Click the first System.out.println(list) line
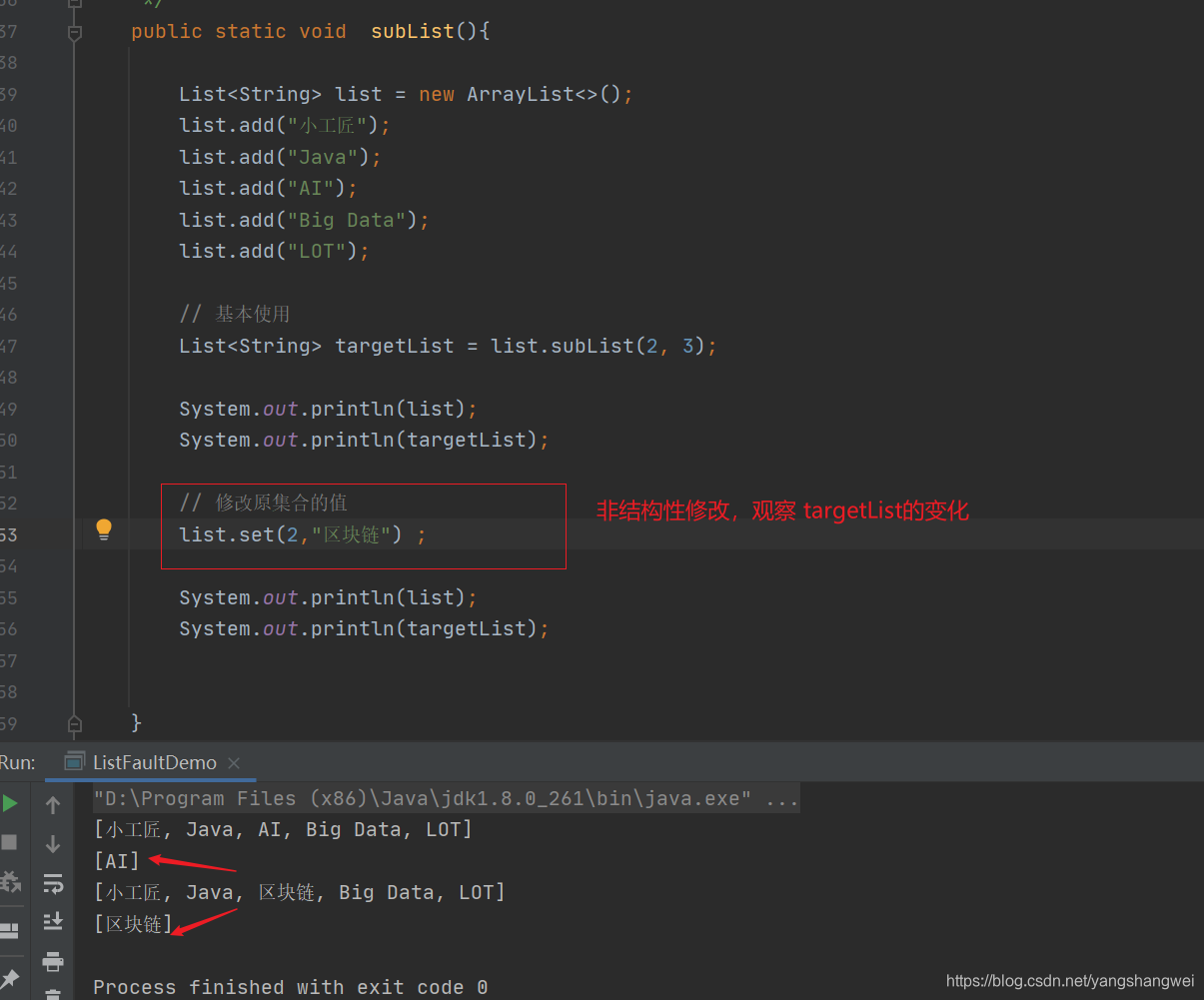Viewport: 1204px width, 1000px height. click(x=329, y=409)
